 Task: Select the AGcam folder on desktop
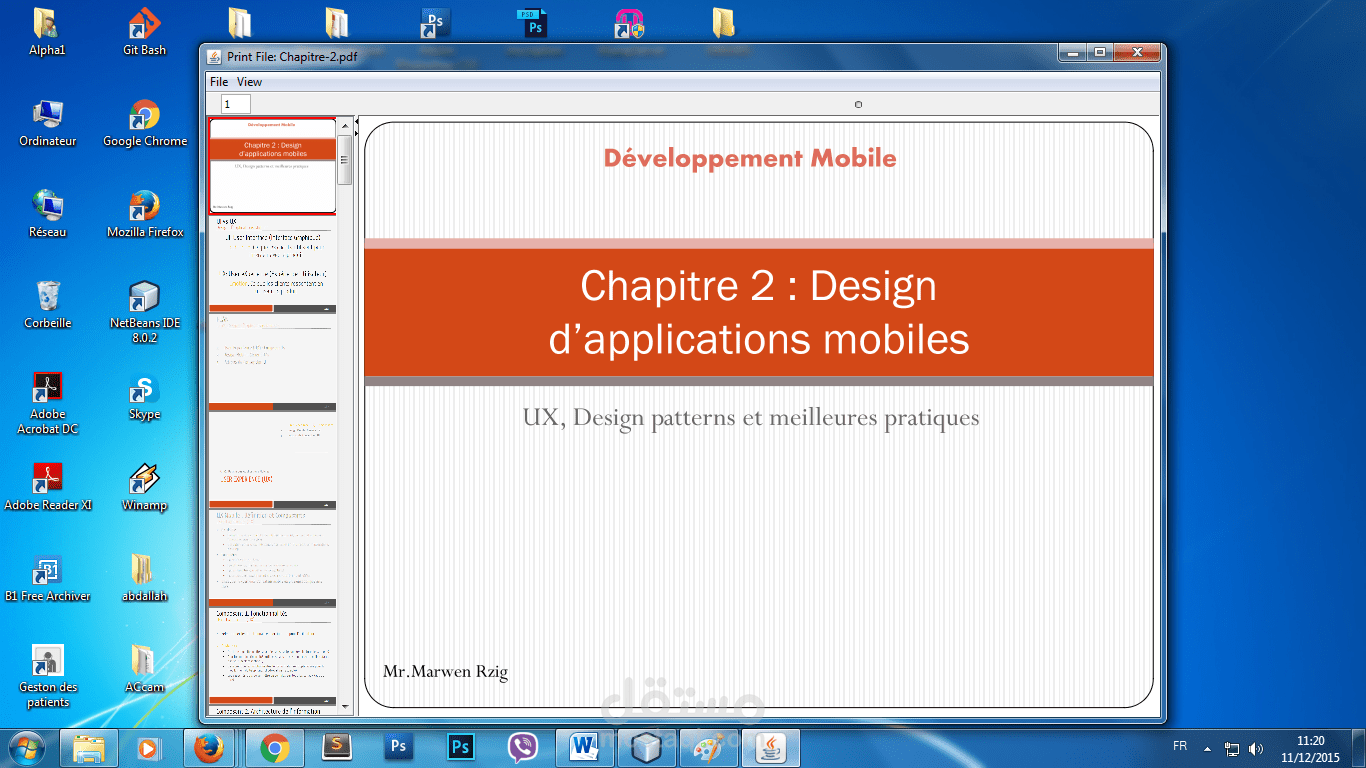(x=145, y=669)
